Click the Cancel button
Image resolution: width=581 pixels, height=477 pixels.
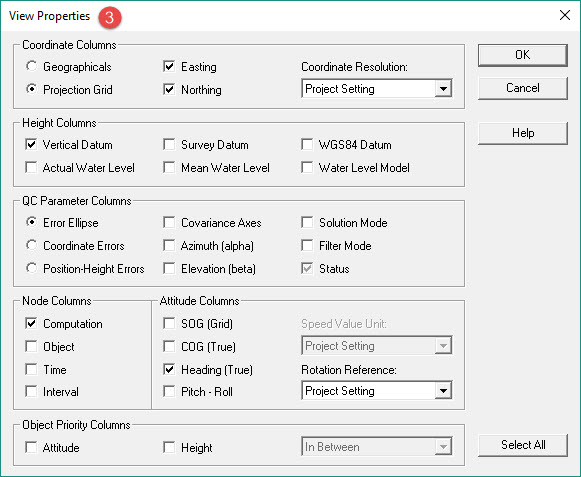point(522,88)
